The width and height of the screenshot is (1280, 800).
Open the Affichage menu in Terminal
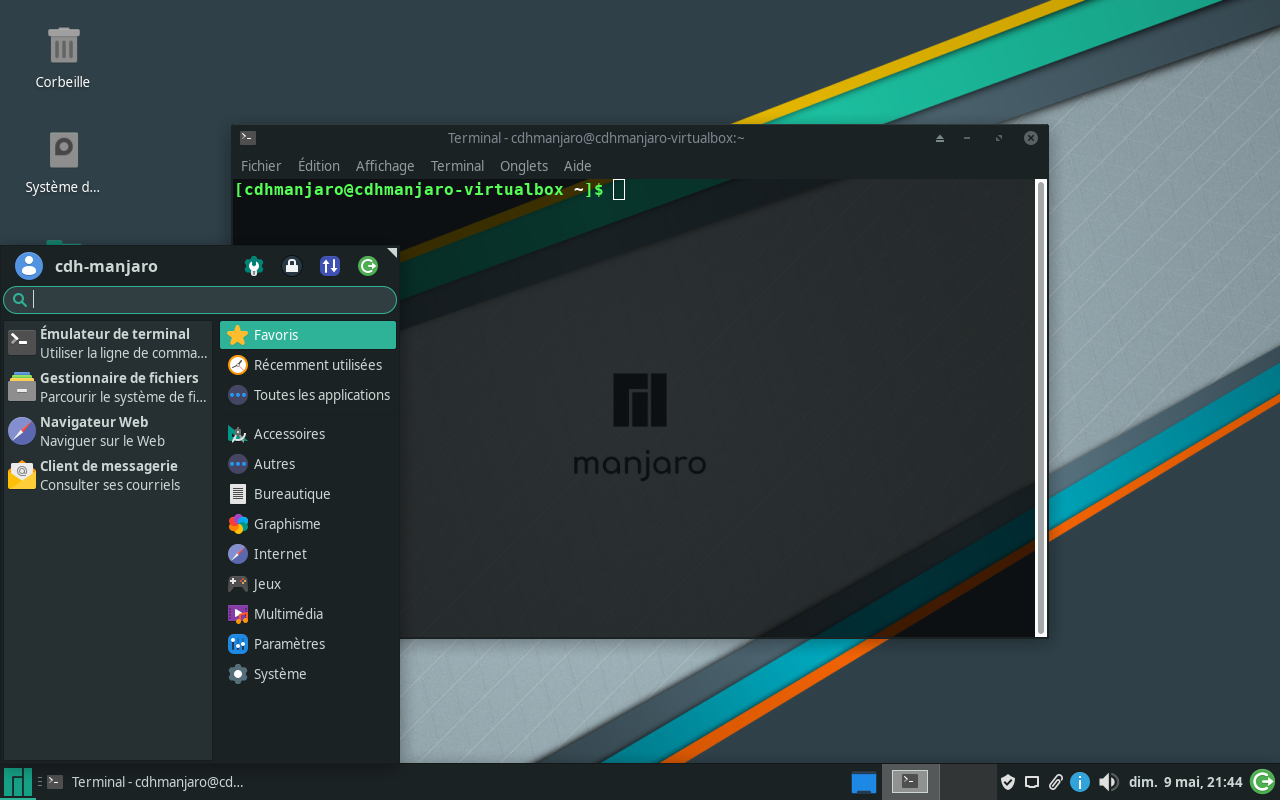click(384, 165)
